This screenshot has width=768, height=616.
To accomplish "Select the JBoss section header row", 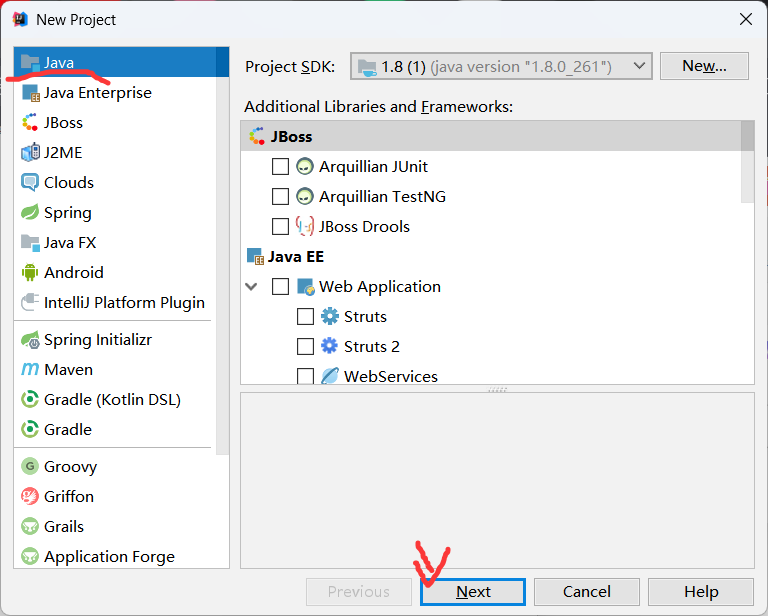I will coord(491,136).
